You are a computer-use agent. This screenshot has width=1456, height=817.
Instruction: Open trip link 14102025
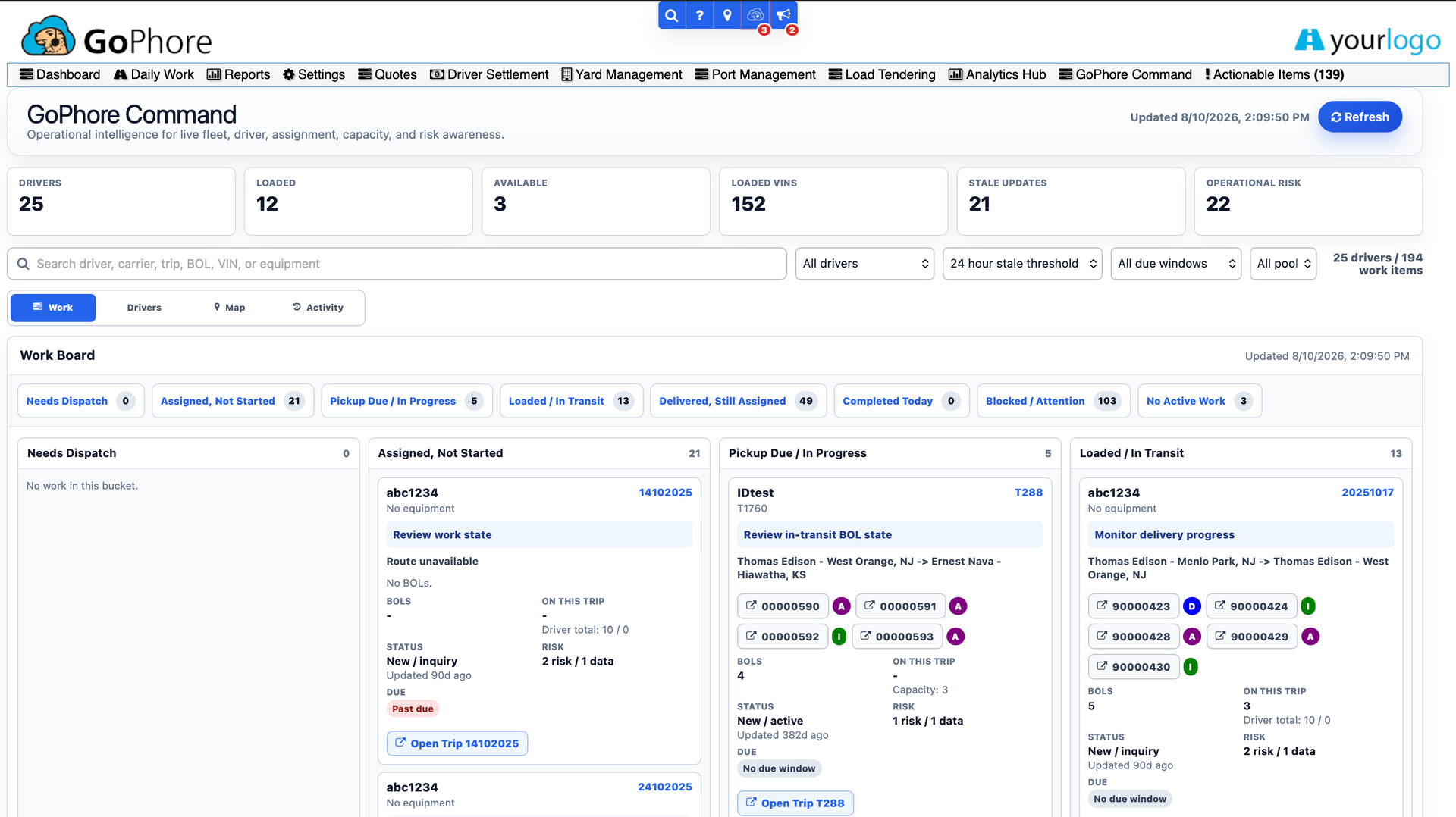665,493
